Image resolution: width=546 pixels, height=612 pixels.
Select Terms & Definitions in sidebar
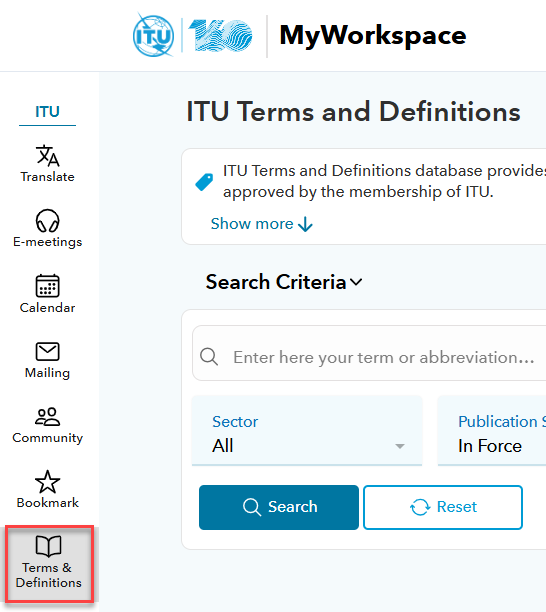point(49,563)
